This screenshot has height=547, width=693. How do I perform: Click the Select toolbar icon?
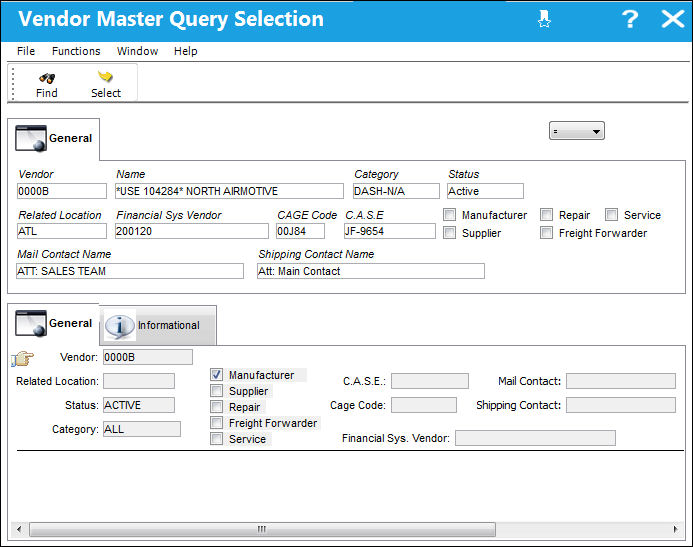[105, 76]
